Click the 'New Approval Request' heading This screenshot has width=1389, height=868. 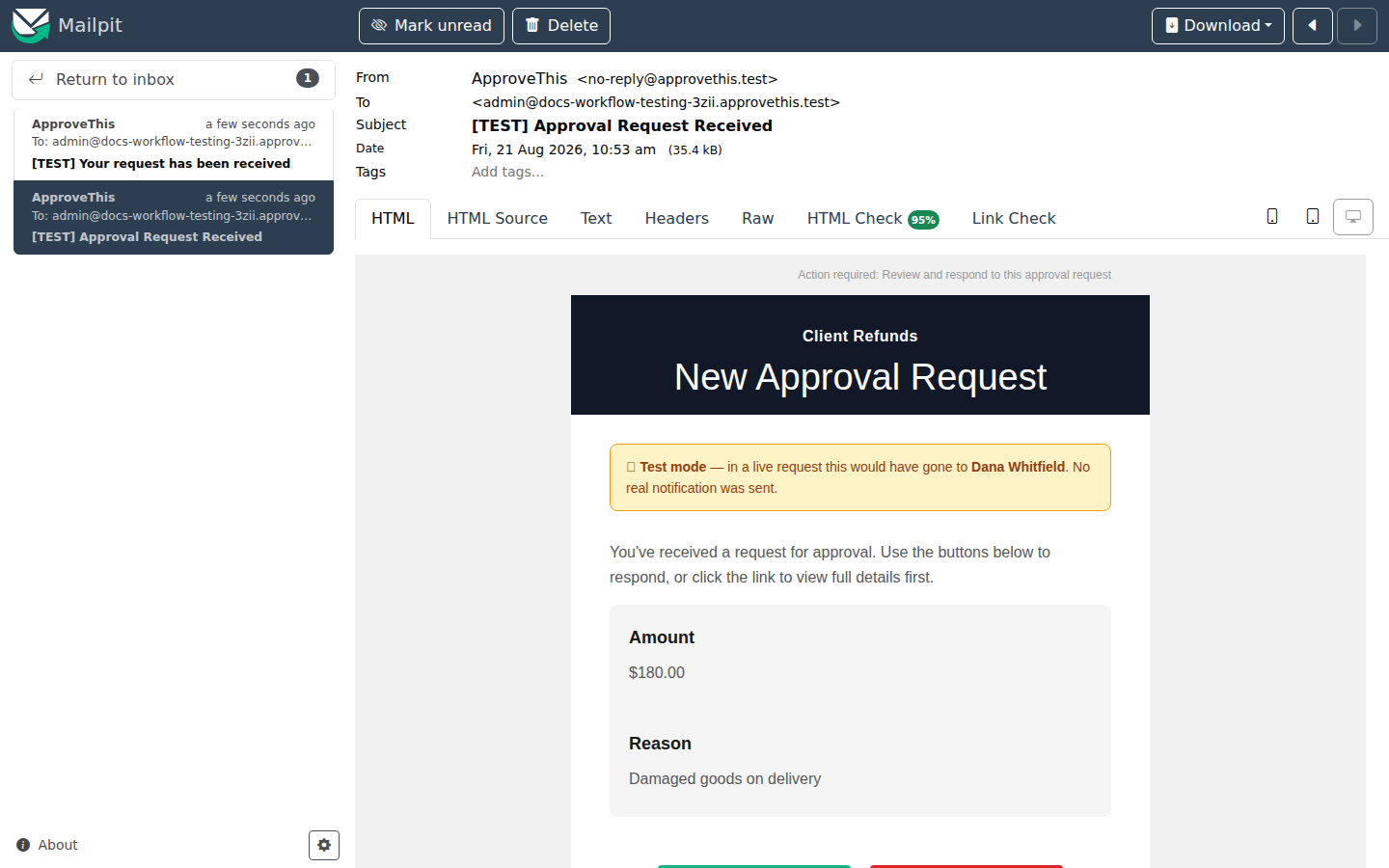click(x=860, y=377)
